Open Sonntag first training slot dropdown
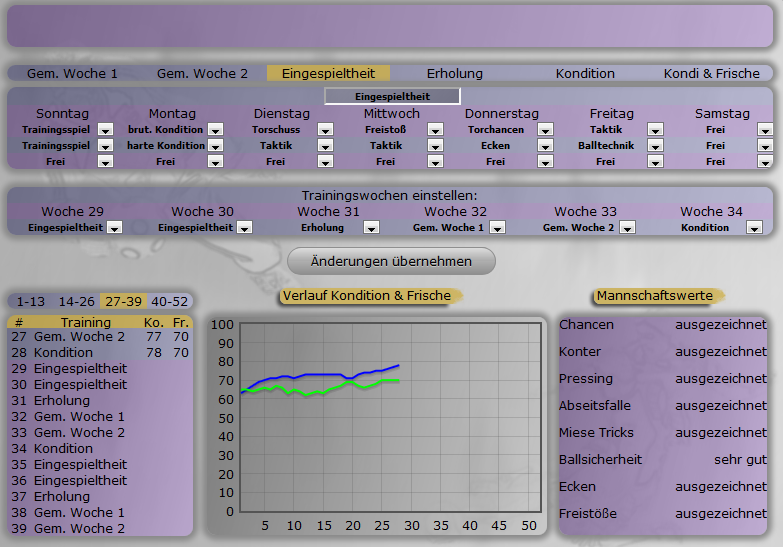The image size is (783, 547). click(105, 130)
